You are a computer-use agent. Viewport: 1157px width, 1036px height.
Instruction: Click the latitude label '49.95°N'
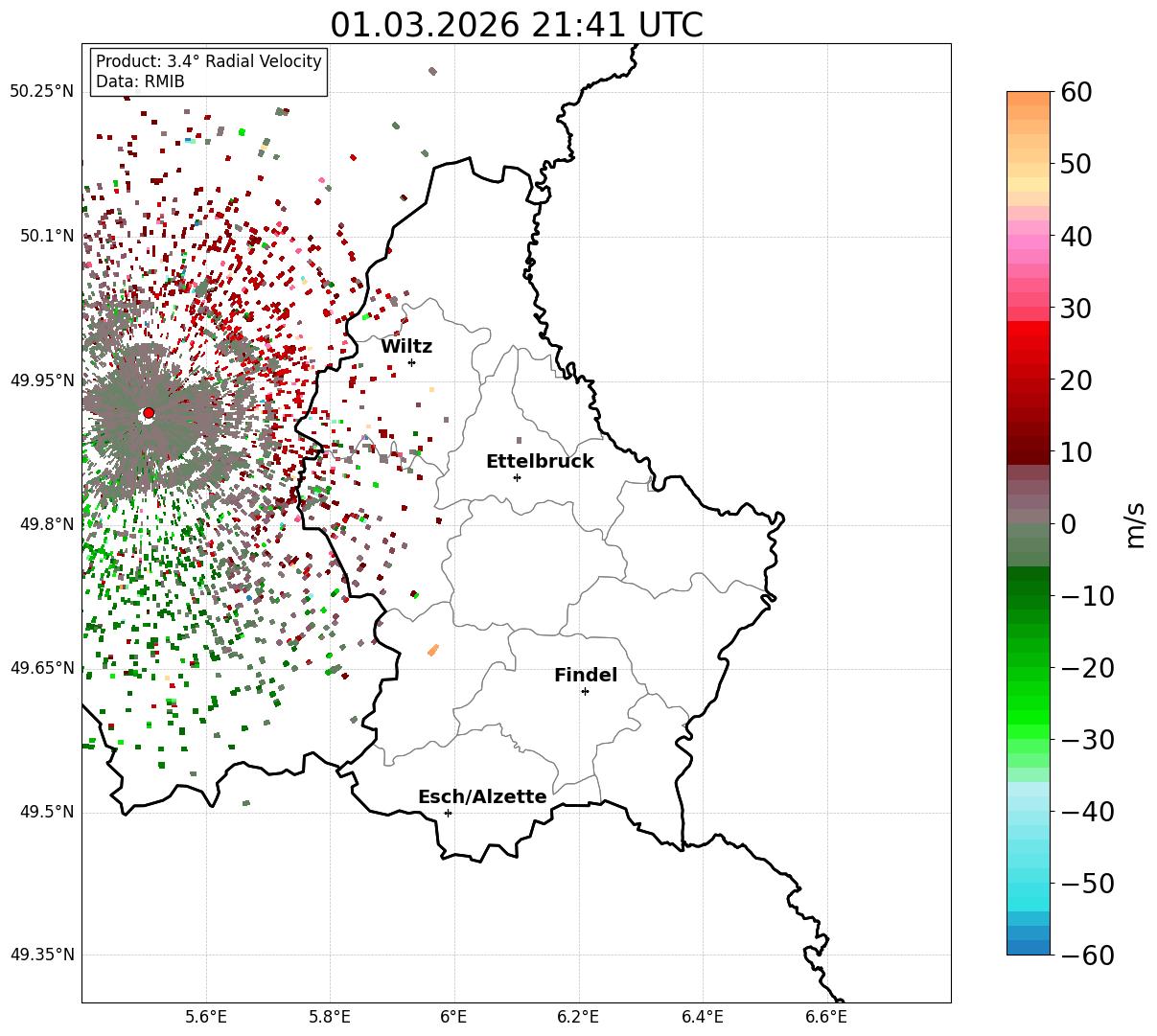[x=41, y=380]
